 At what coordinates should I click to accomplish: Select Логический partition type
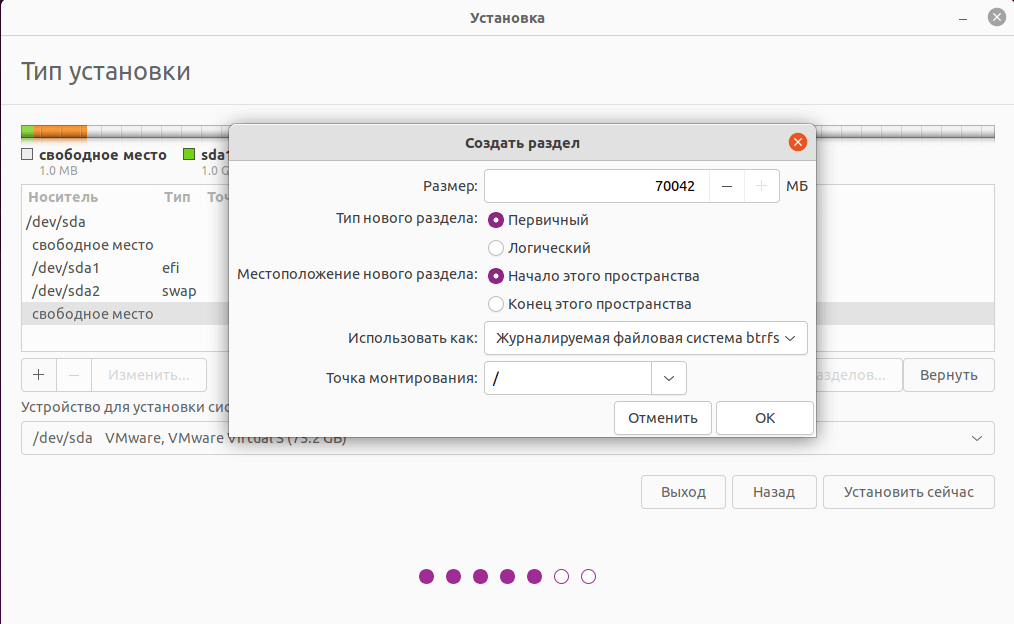496,248
